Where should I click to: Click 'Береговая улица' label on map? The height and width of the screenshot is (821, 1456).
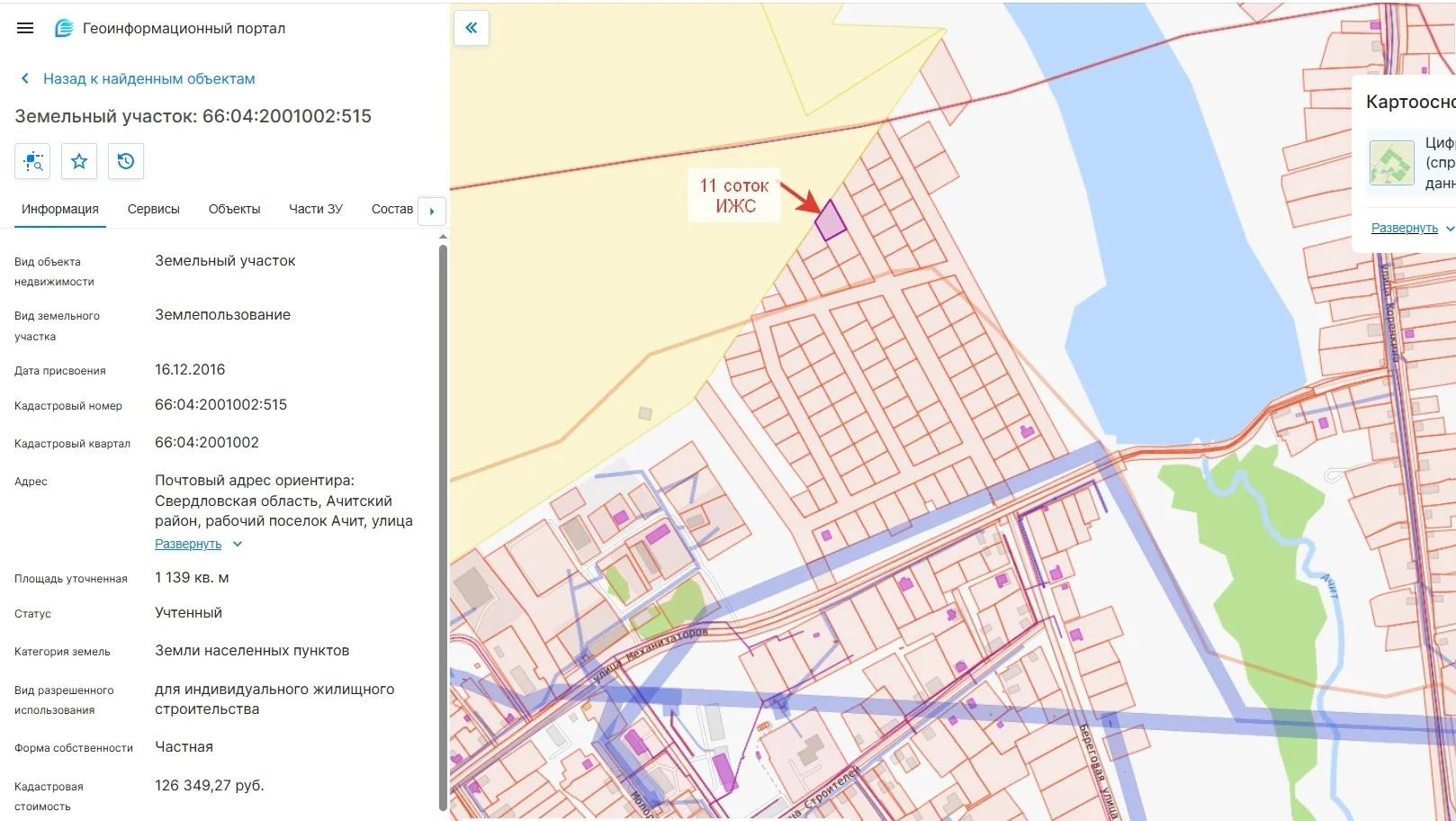(x=1098, y=770)
